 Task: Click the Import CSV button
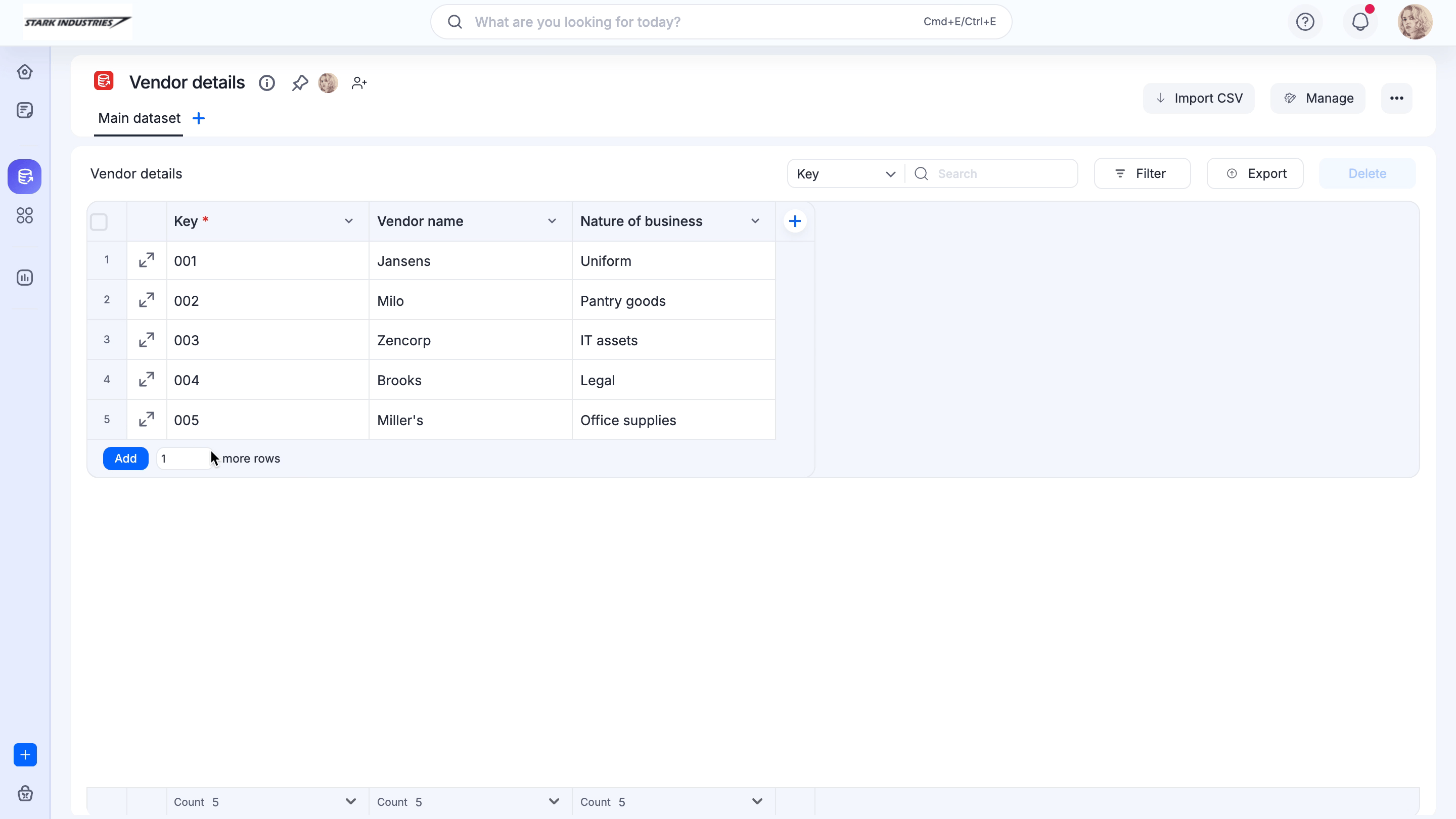tap(1198, 99)
